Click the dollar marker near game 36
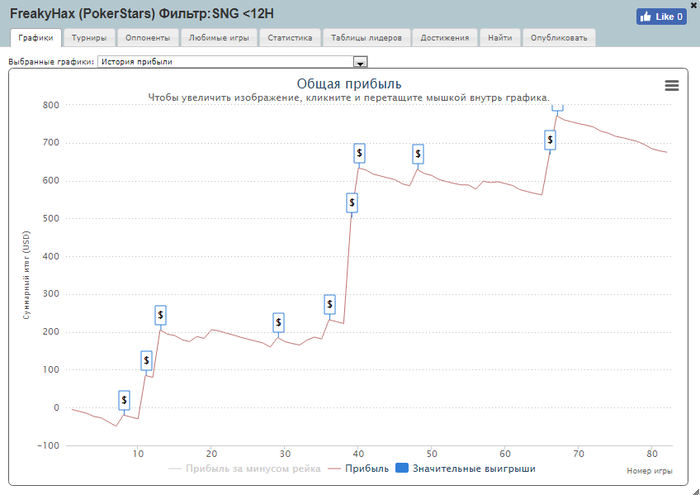Viewport: 700px width, 495px height. click(329, 304)
